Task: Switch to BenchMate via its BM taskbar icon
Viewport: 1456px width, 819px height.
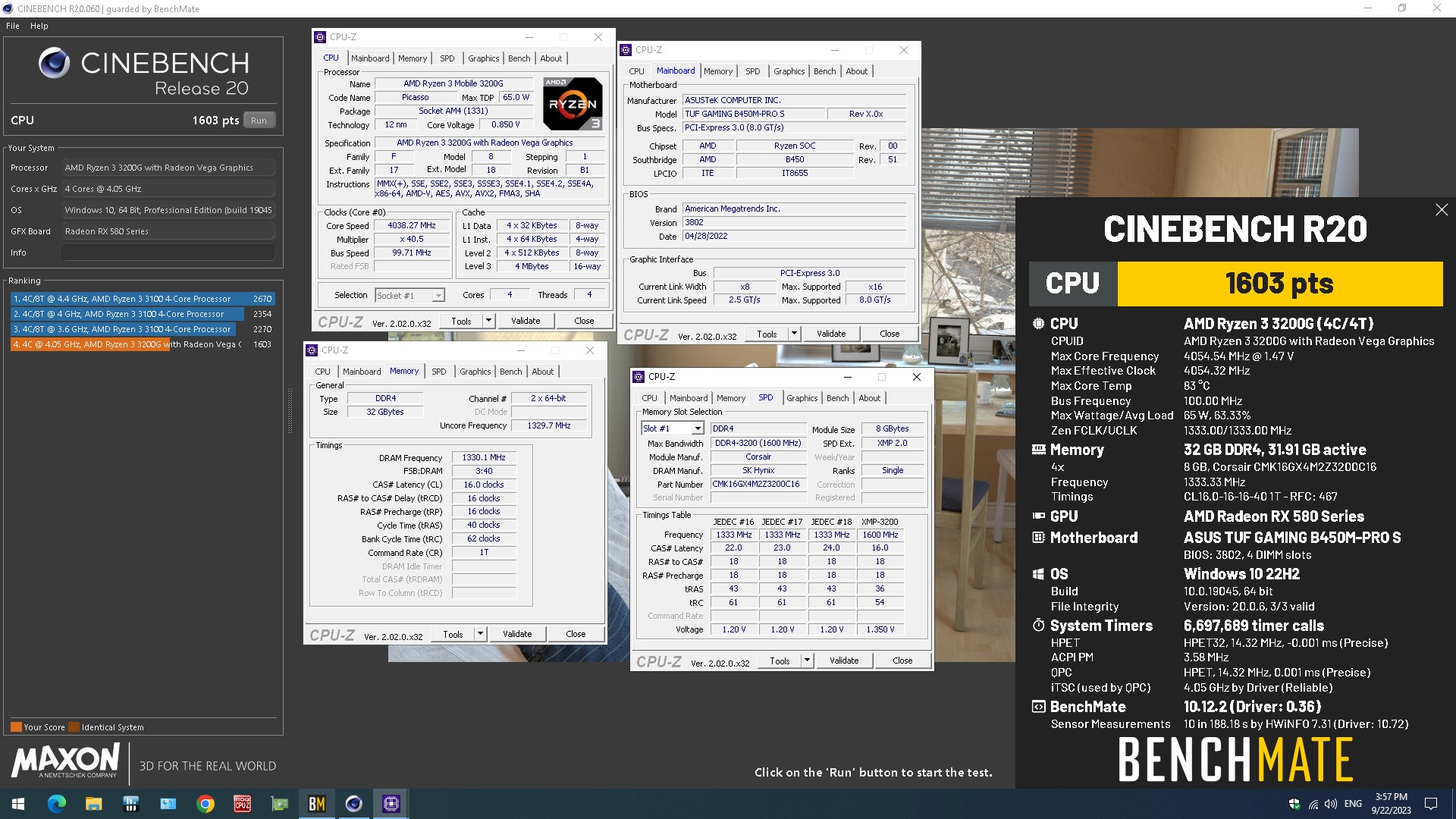Action: point(317,804)
